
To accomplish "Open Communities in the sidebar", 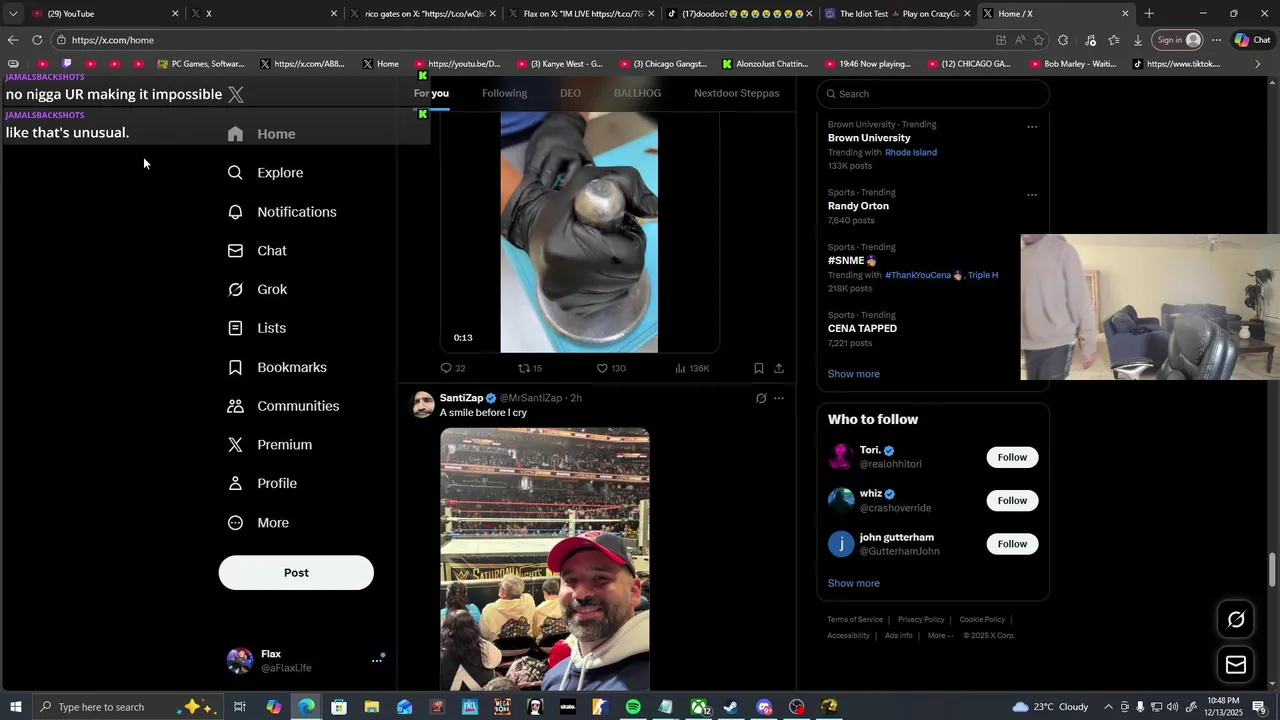I will pyautogui.click(x=284, y=406).
